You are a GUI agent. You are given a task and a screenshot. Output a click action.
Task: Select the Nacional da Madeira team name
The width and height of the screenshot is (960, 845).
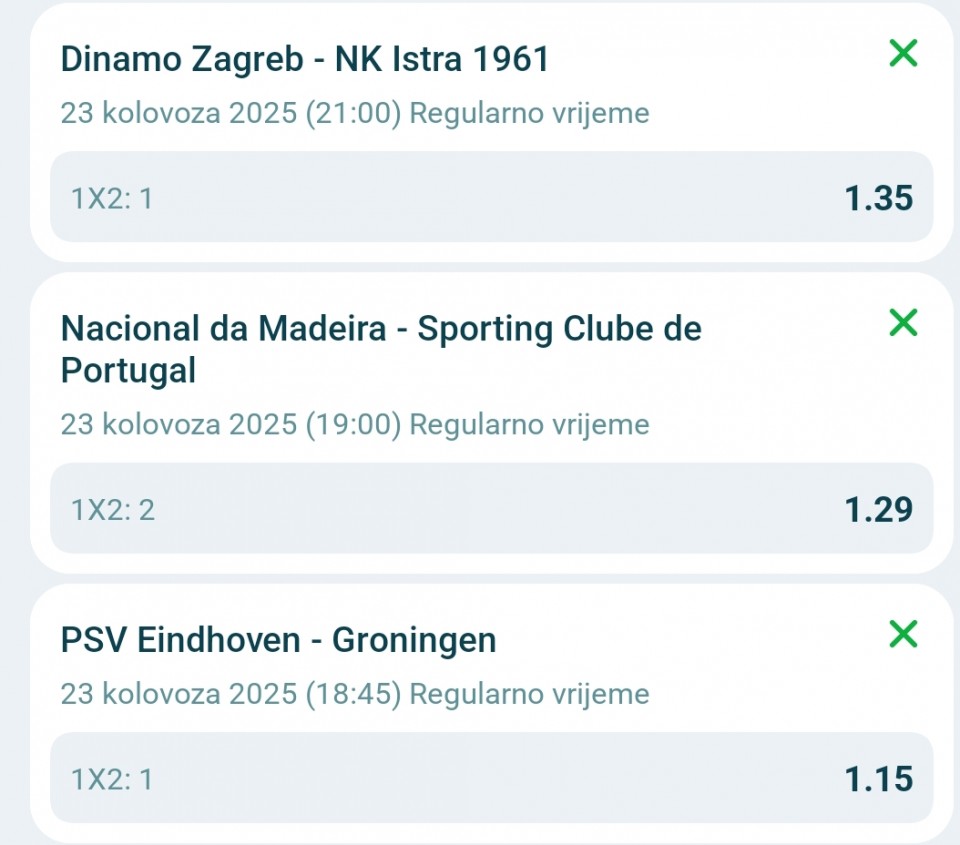(223, 328)
